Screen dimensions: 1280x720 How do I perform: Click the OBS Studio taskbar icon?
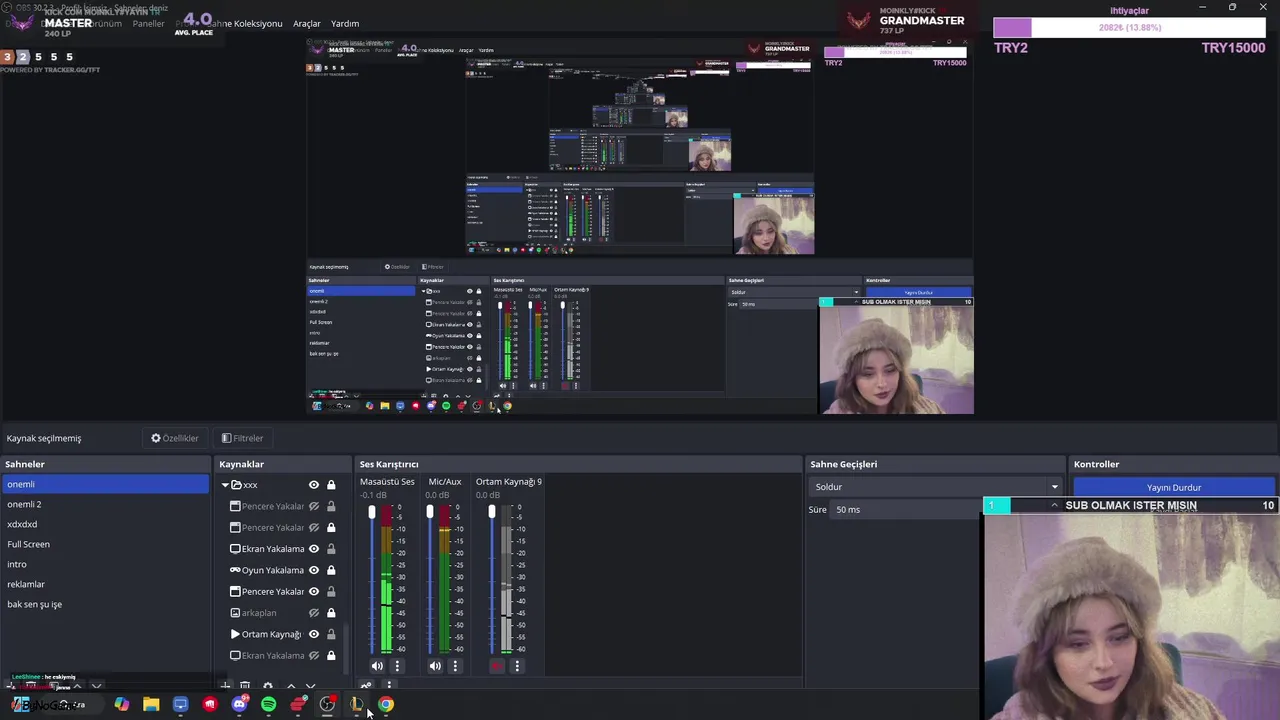[327, 705]
